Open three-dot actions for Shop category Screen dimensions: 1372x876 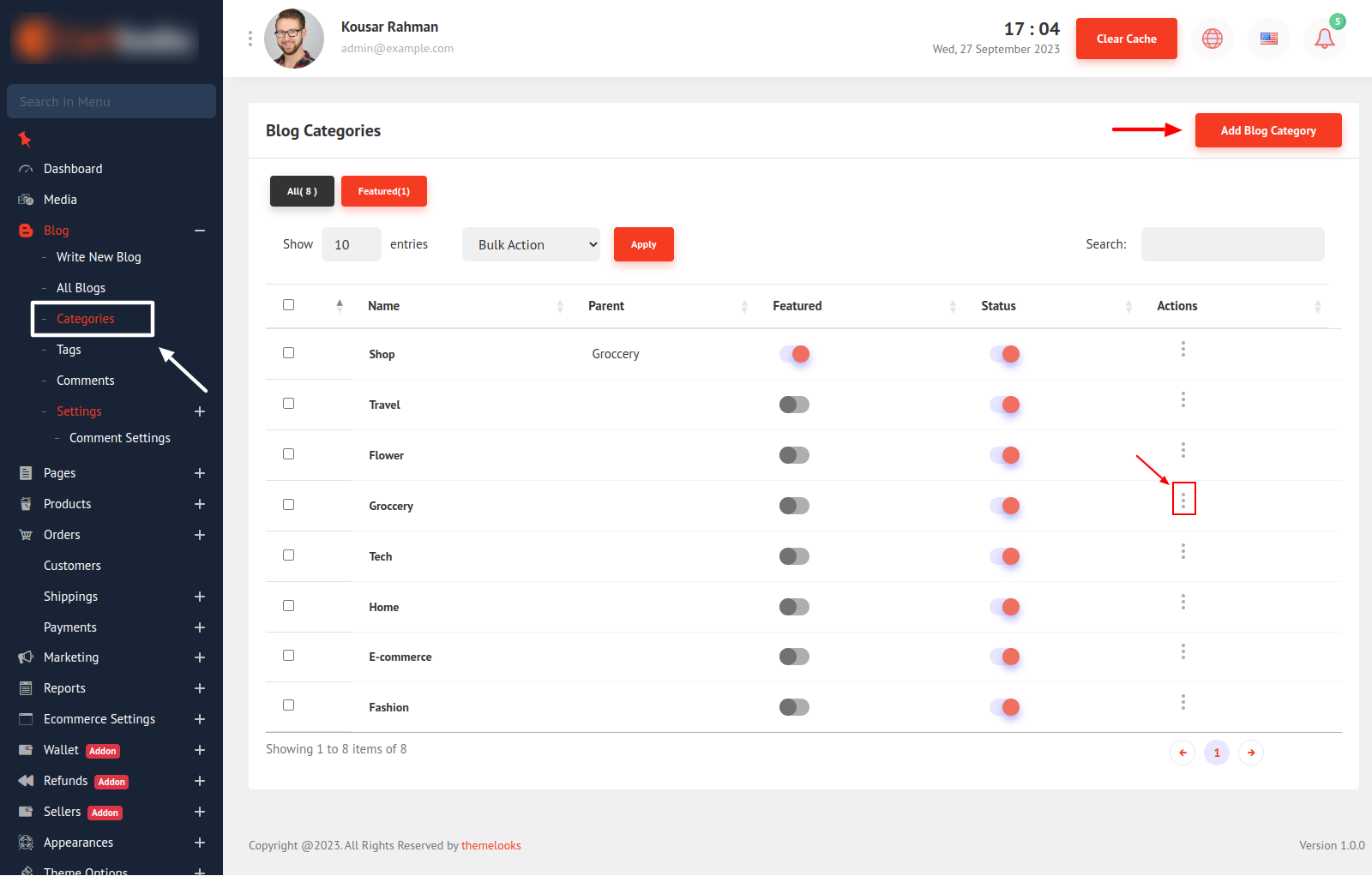click(1183, 349)
